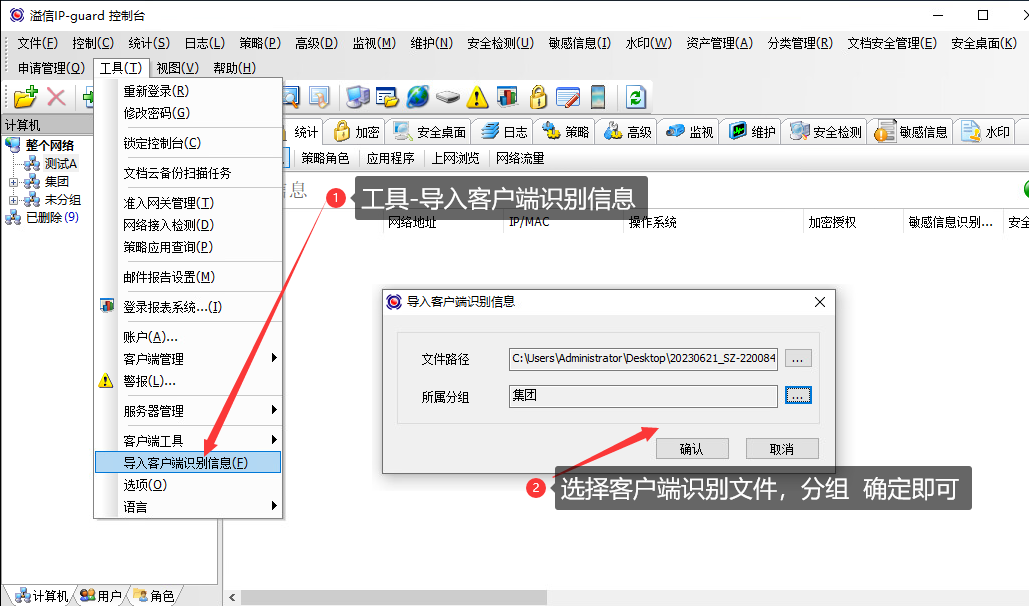Select 导入客户端识别信息(F) in Tools menu
The height and width of the screenshot is (606, 1029).
(188, 462)
